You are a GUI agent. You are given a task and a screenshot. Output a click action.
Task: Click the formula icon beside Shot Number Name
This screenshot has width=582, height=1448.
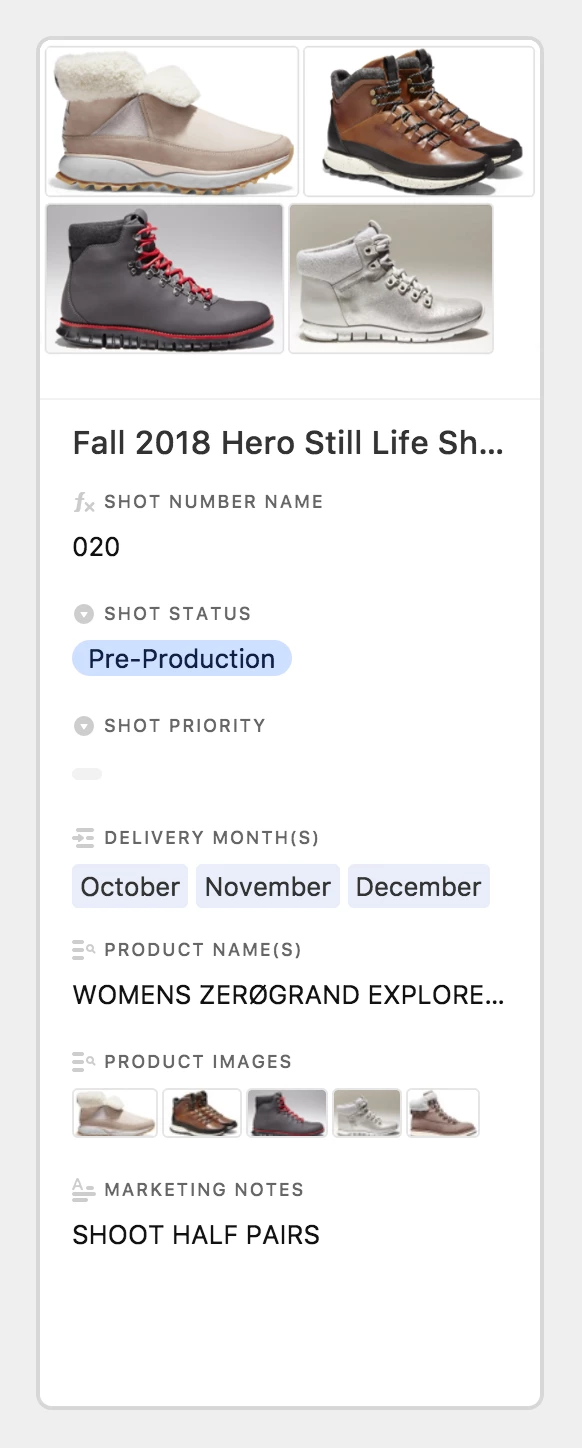point(84,502)
